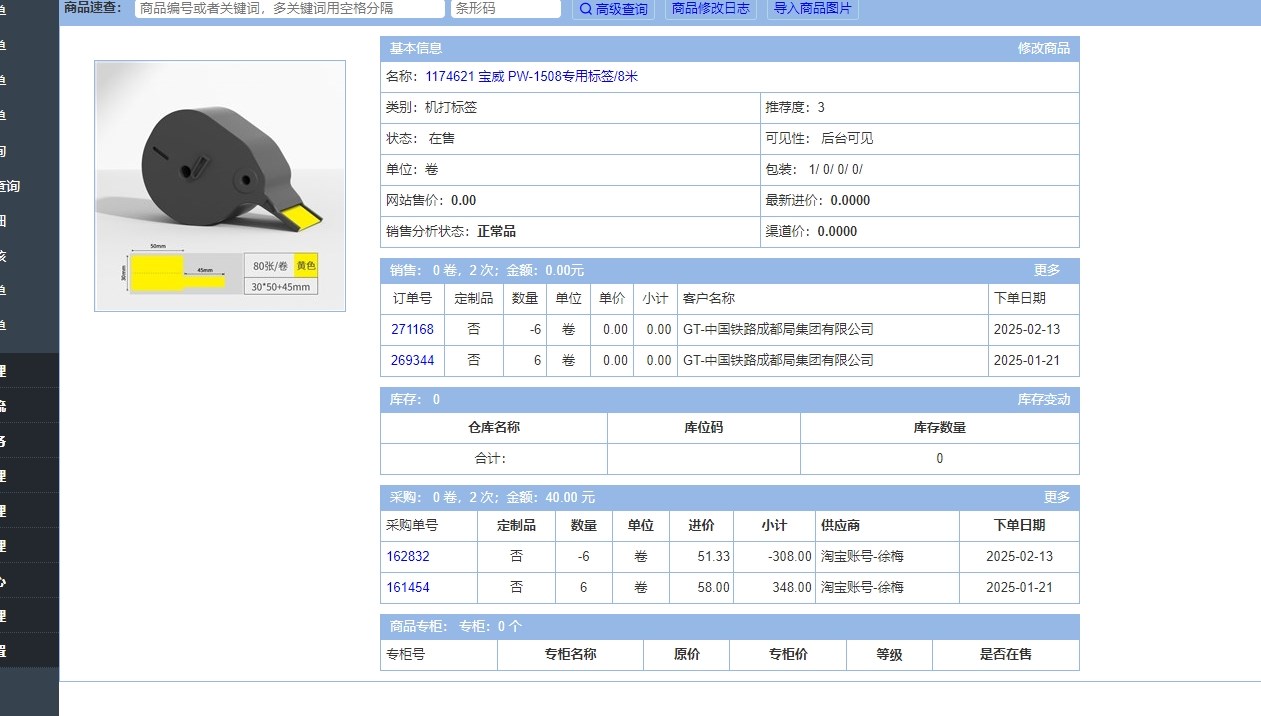Click 专柜号 column header
Viewport: 1261px width, 716px height.
pos(438,654)
